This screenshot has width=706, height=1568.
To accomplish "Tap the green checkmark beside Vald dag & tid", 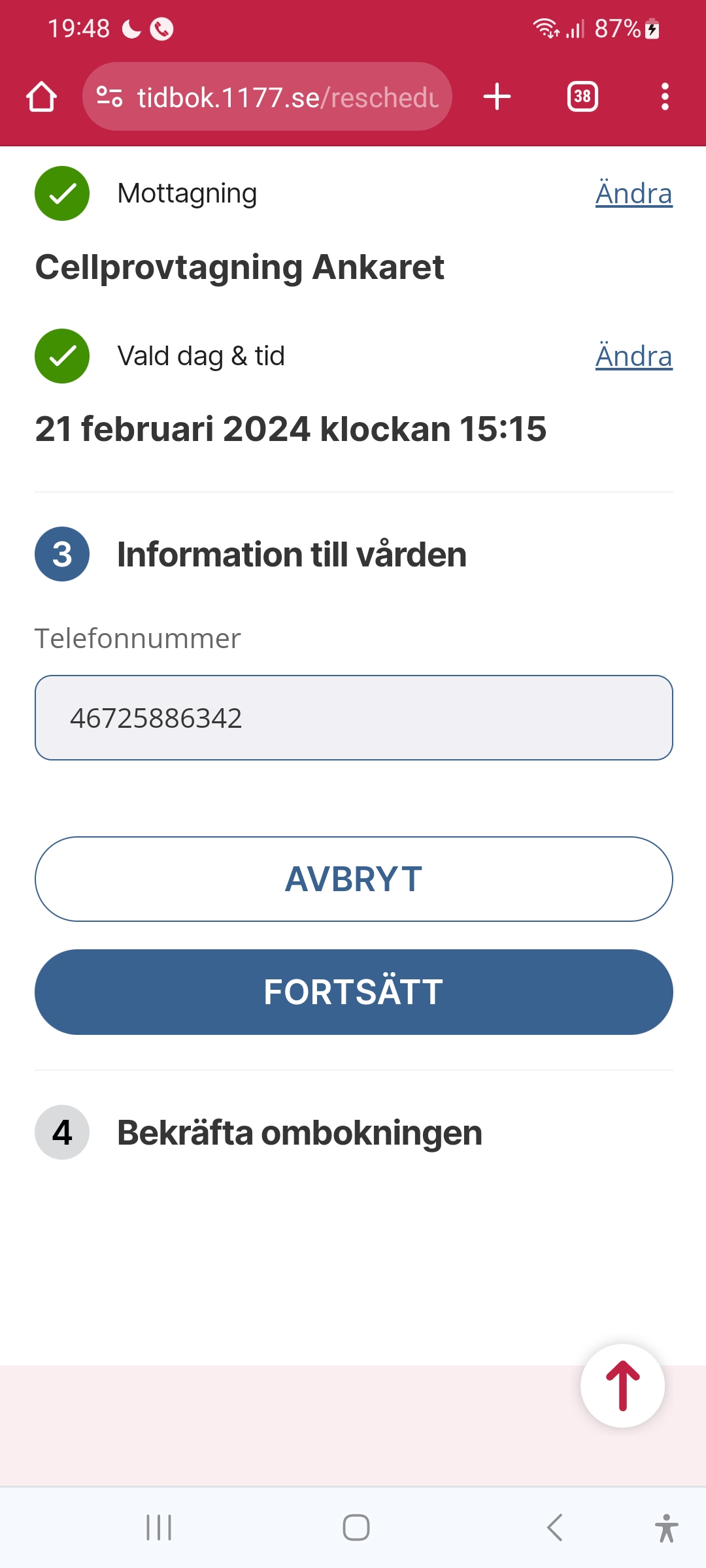I will [x=62, y=356].
